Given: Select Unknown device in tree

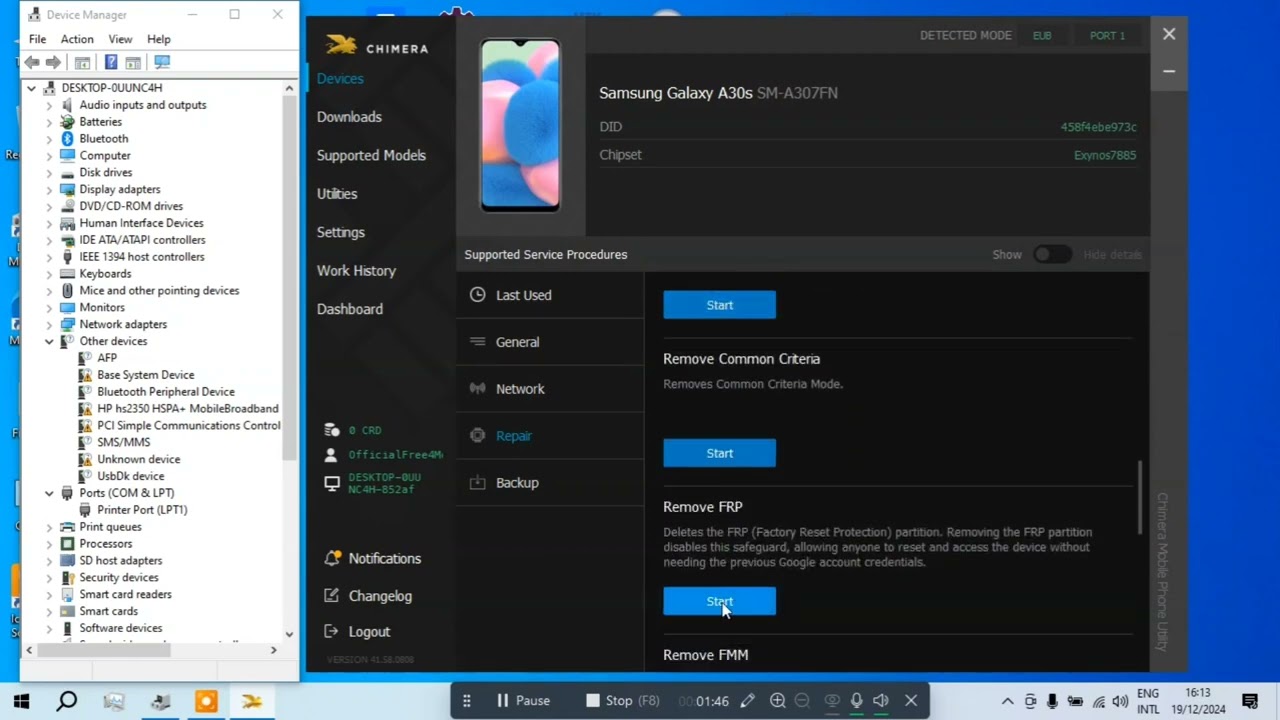Looking at the screenshot, I should (x=138, y=459).
